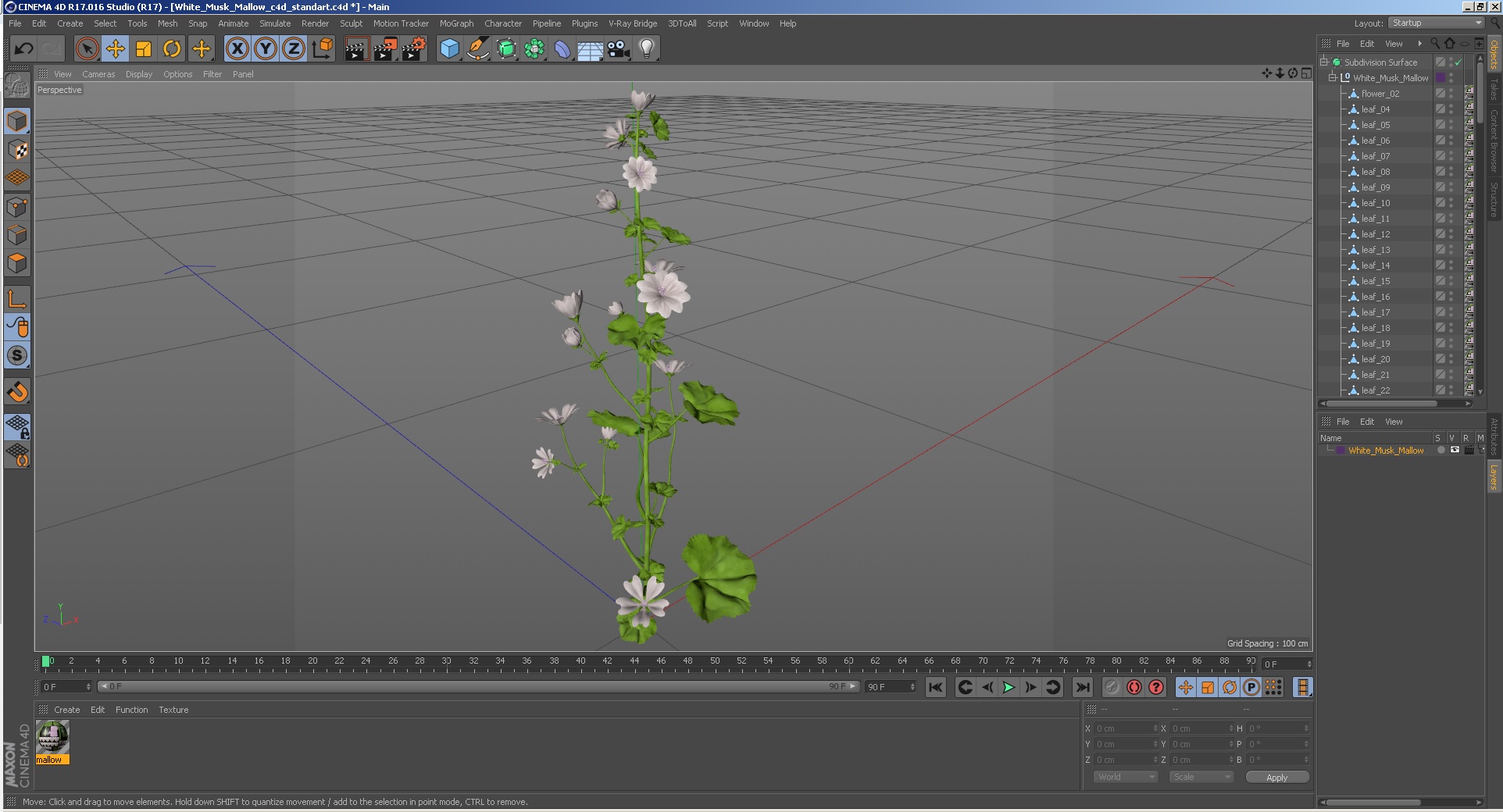Image resolution: width=1503 pixels, height=812 pixels.
Task: Add a Floor environment object
Action: tap(591, 49)
